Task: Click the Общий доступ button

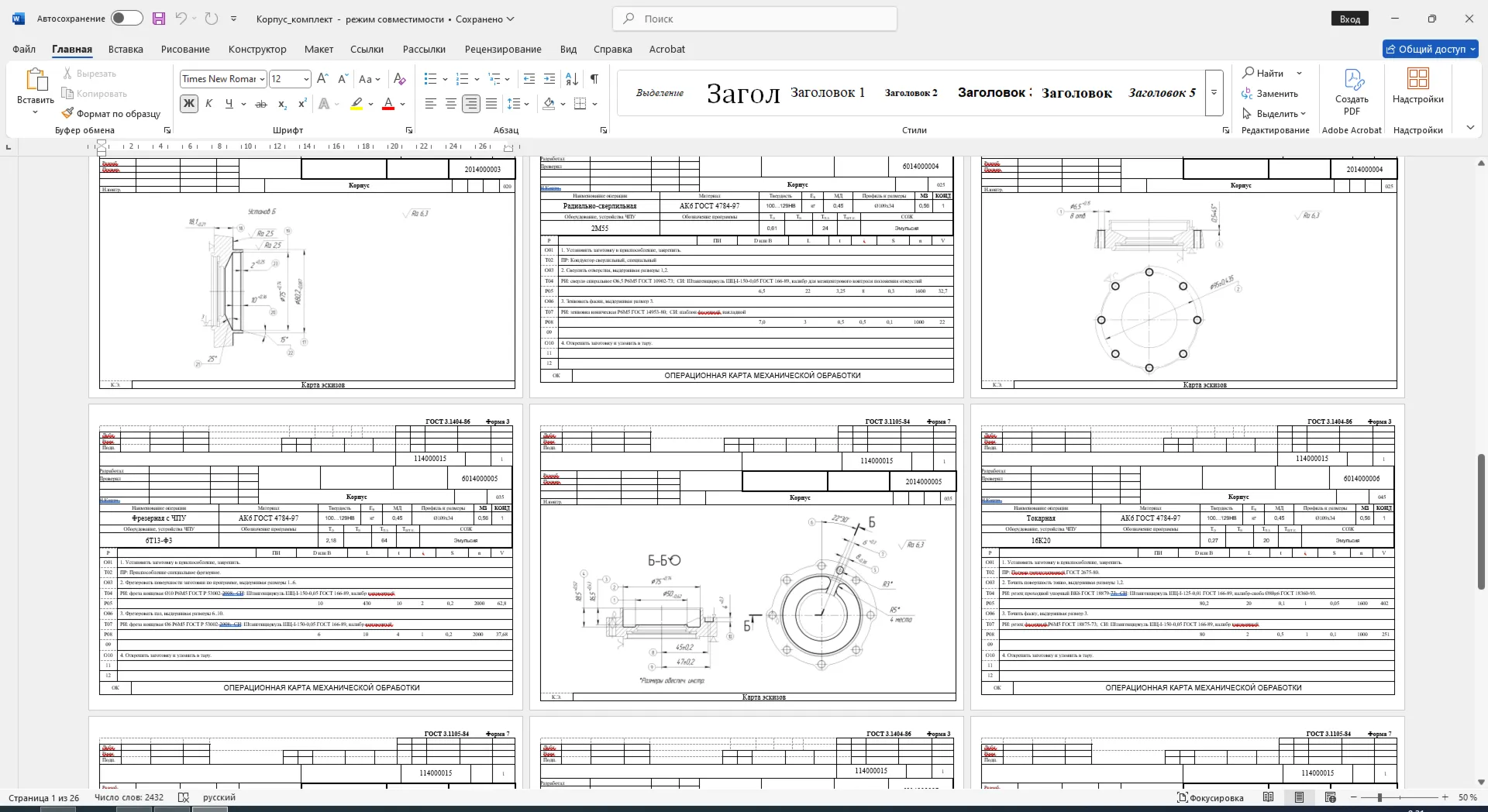Action: coord(1431,49)
